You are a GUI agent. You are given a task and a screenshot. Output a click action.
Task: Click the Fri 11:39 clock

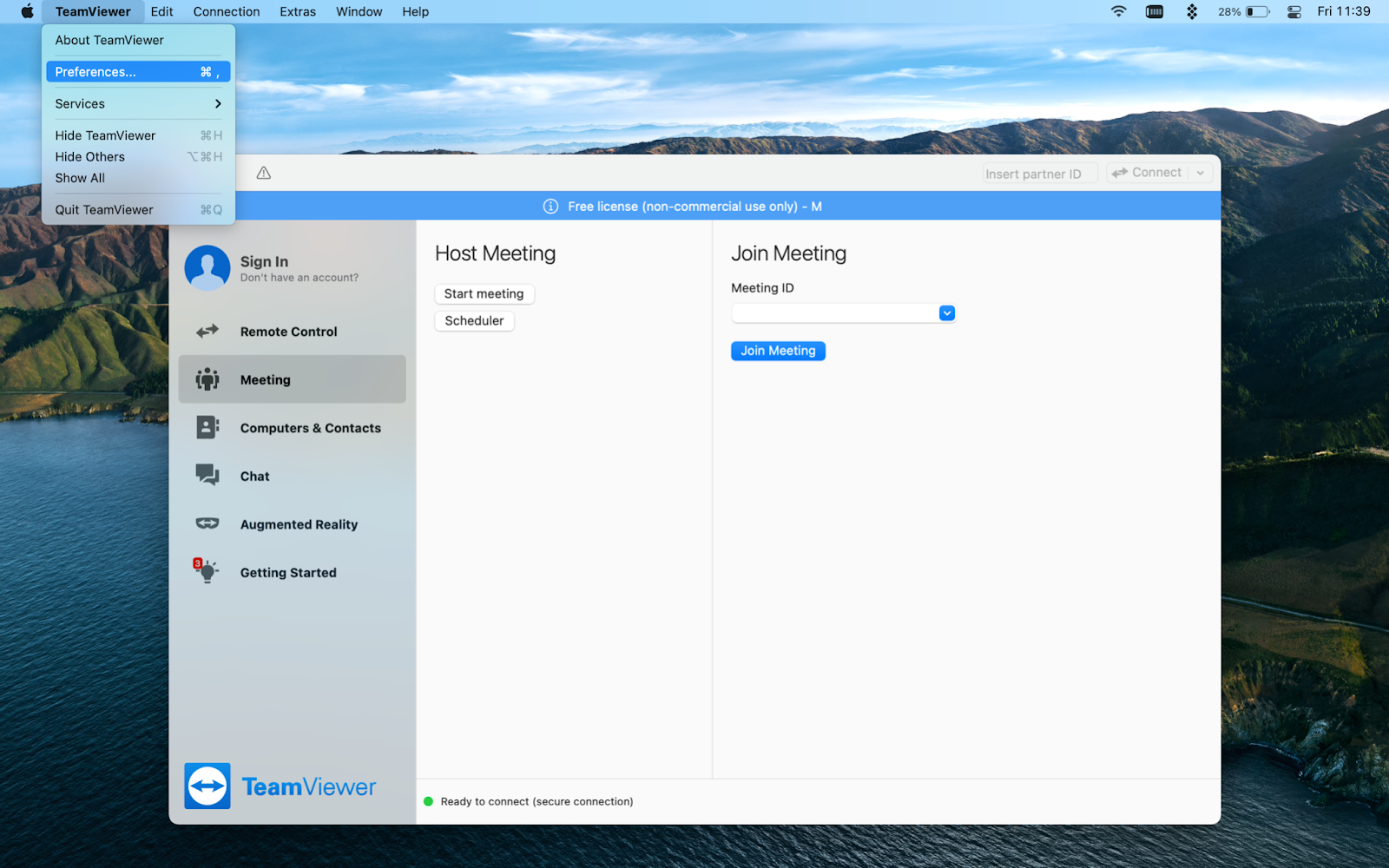(1344, 11)
